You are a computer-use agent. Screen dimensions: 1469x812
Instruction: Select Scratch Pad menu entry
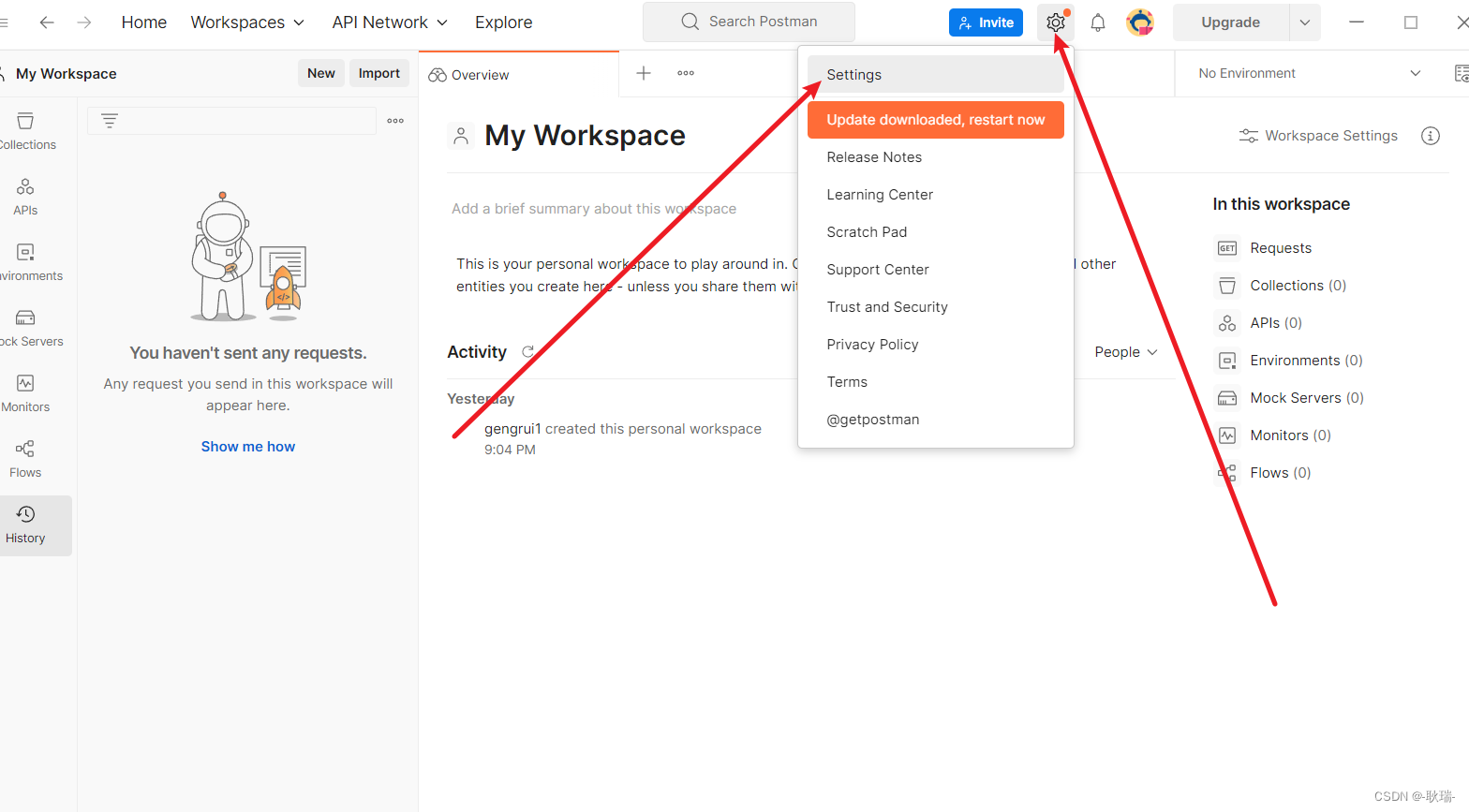pyautogui.click(x=935, y=232)
